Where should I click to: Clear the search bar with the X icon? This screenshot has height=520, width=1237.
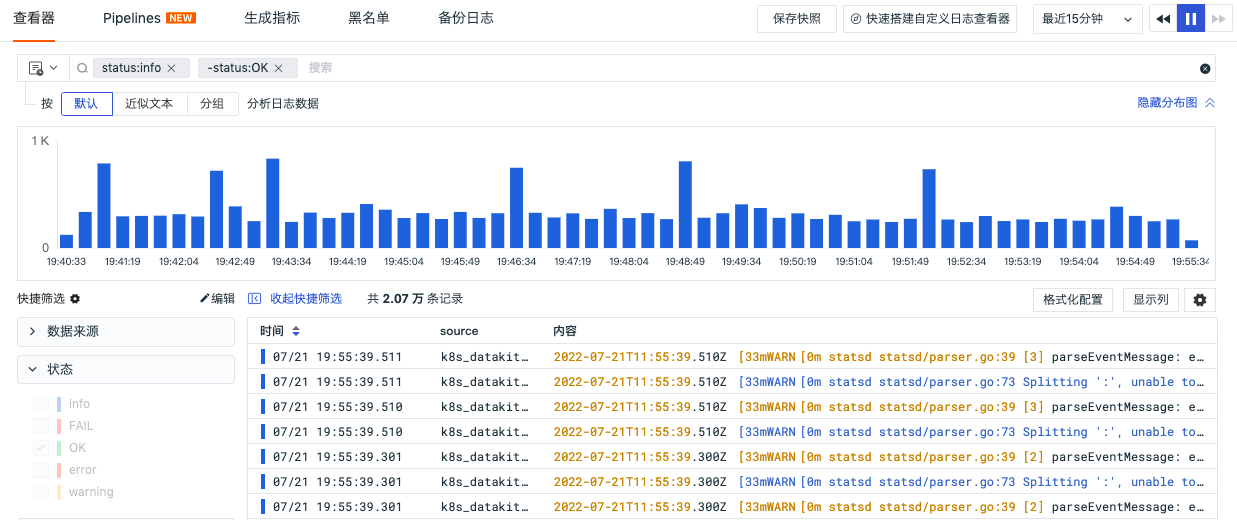click(1205, 68)
